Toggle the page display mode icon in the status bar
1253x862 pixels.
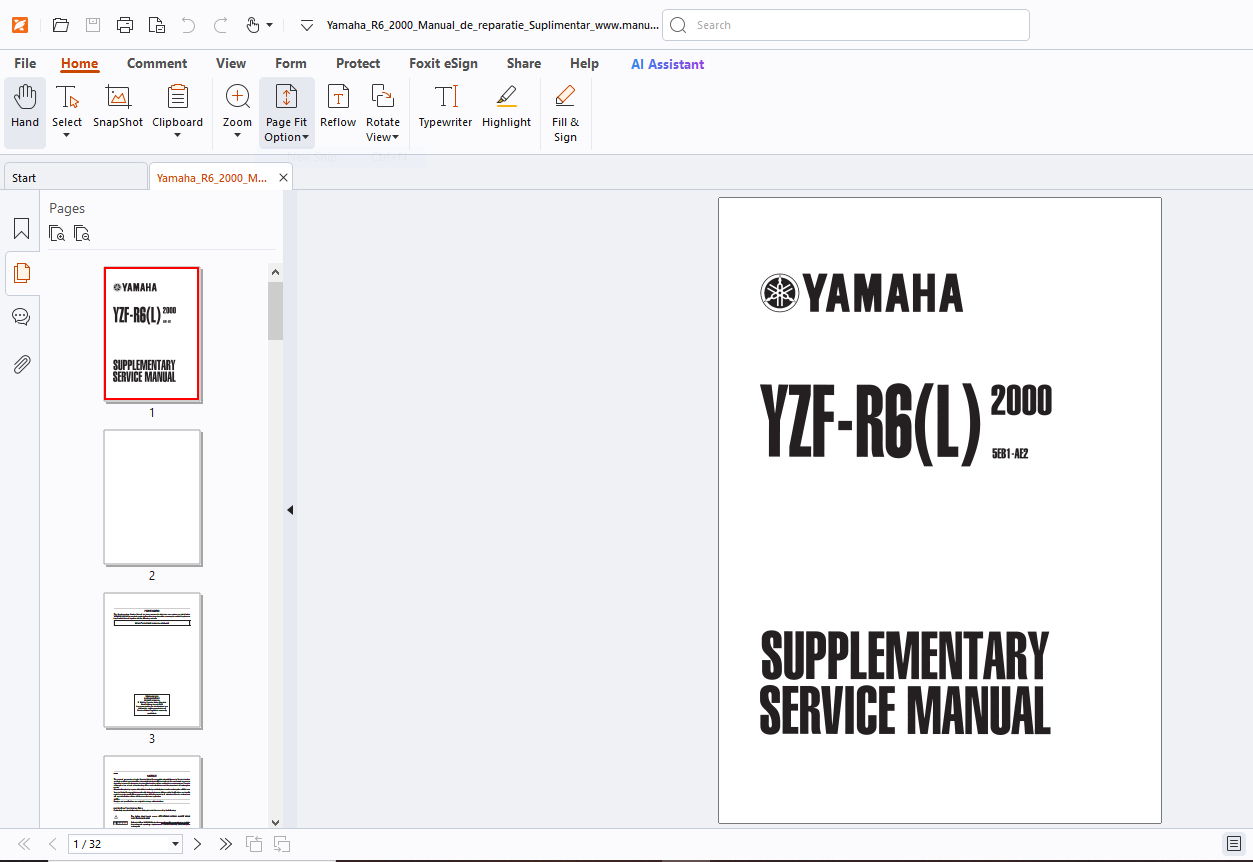[1234, 844]
